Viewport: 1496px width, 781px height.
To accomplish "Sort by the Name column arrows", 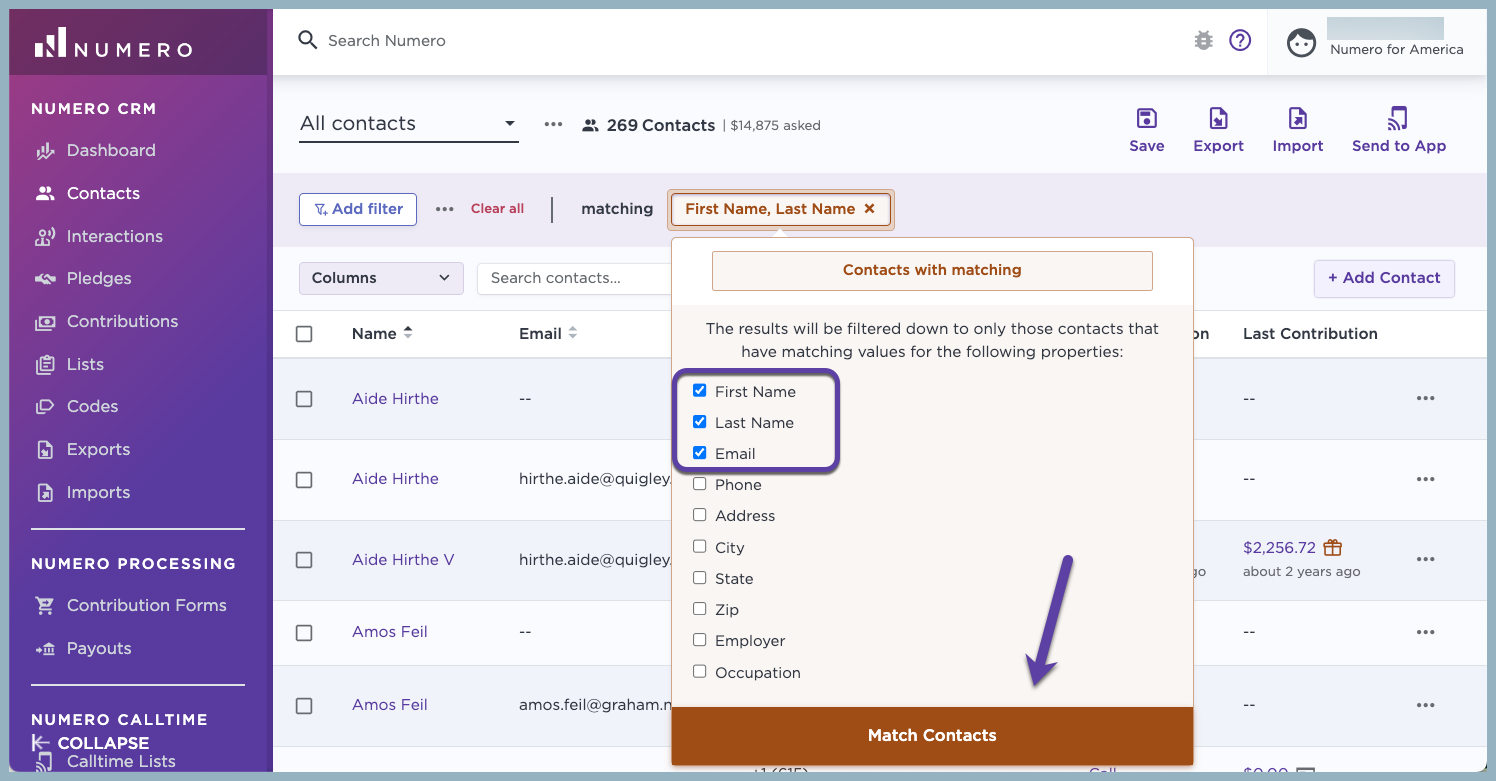I will point(408,333).
